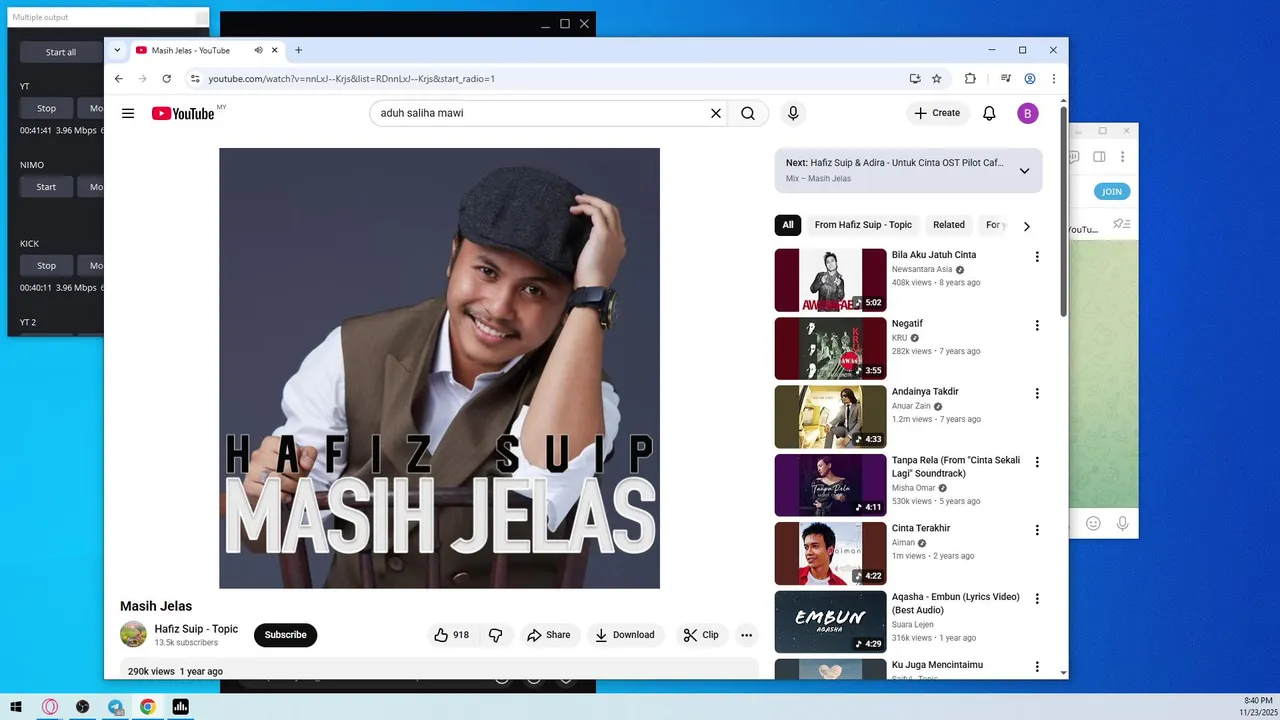Viewport: 1280px width, 720px height.
Task: Subscribe to Hafiz Suip - Topic
Action: coord(285,635)
